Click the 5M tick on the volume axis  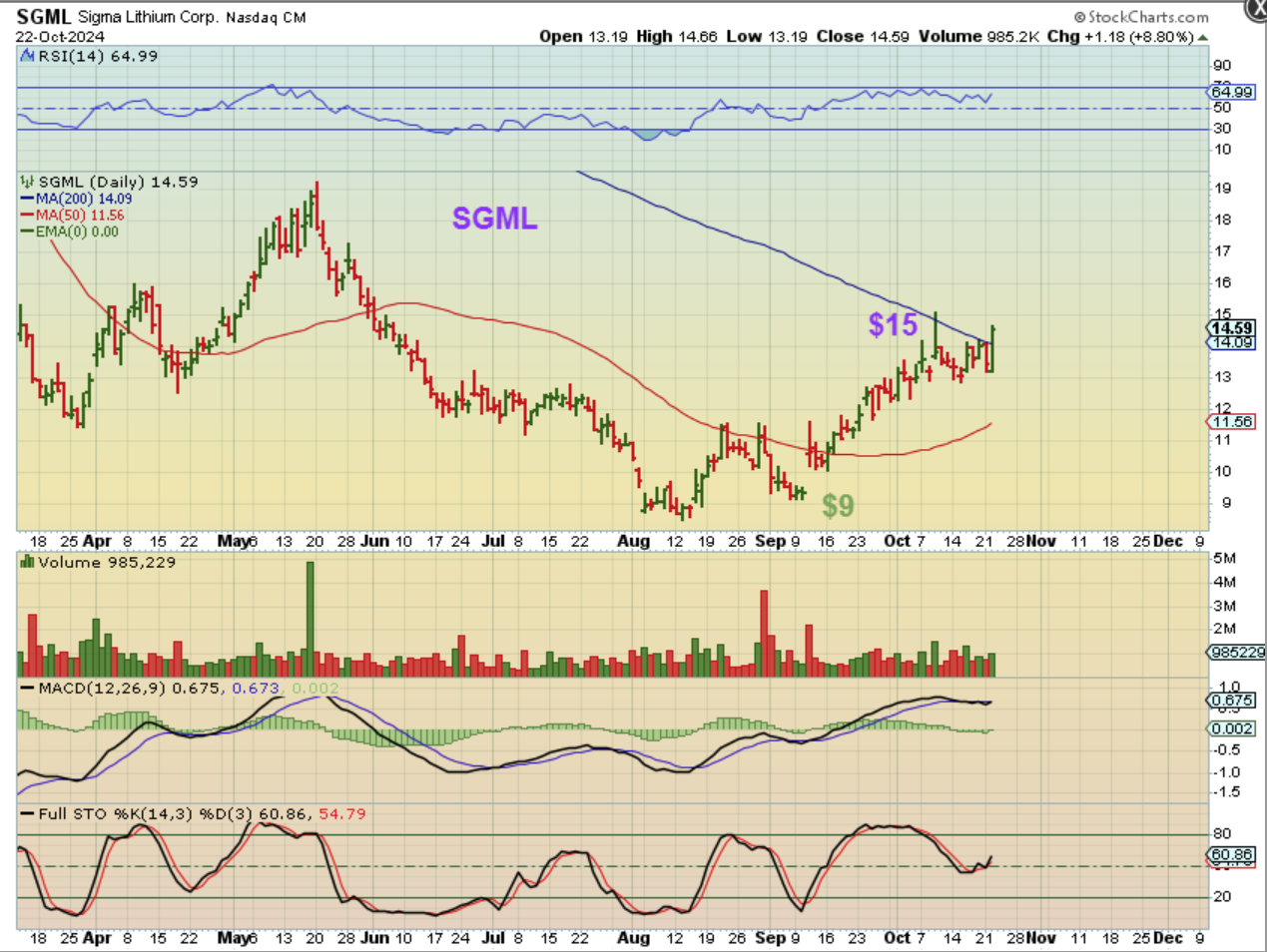tap(1224, 558)
